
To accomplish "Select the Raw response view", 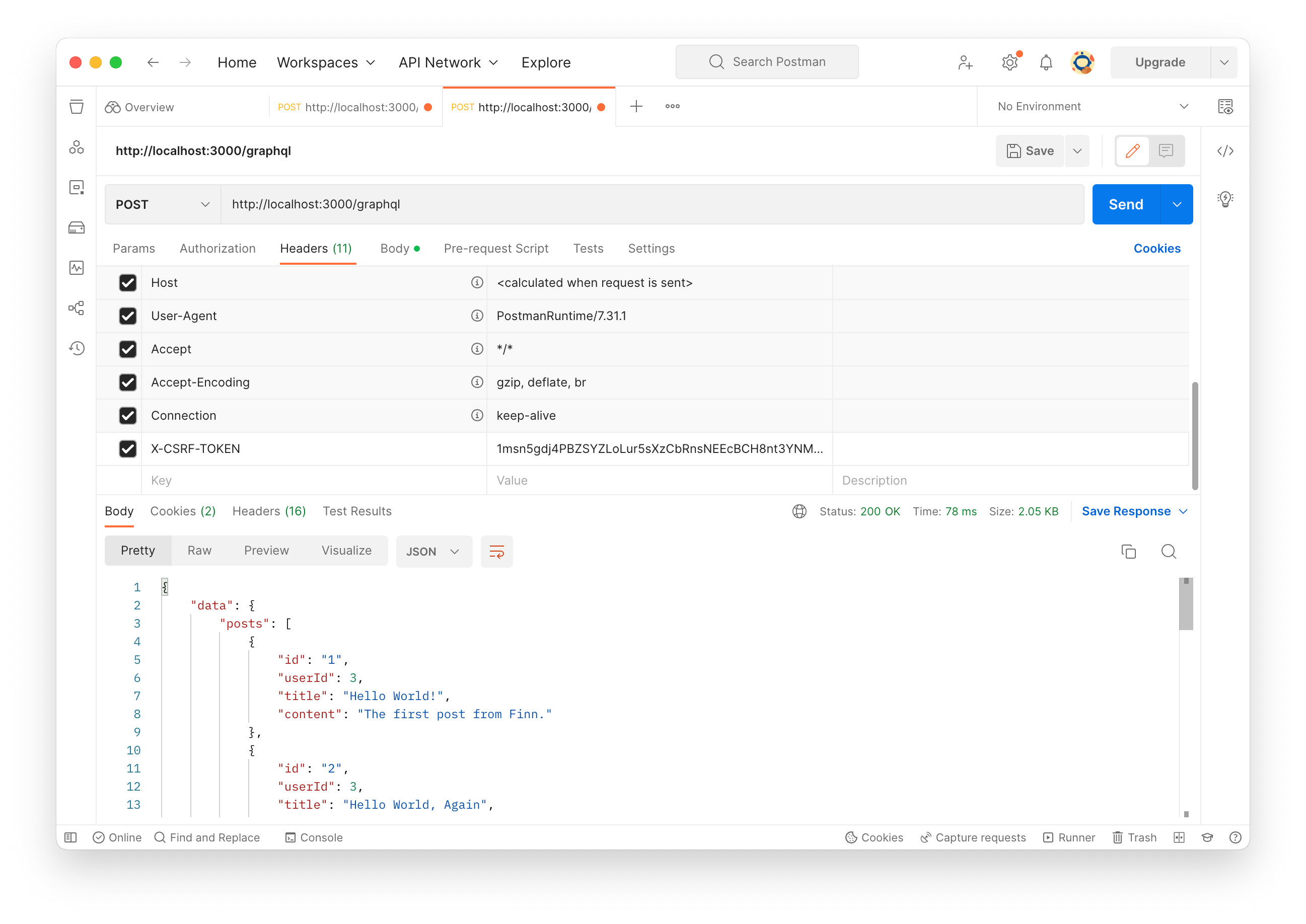I will (199, 550).
